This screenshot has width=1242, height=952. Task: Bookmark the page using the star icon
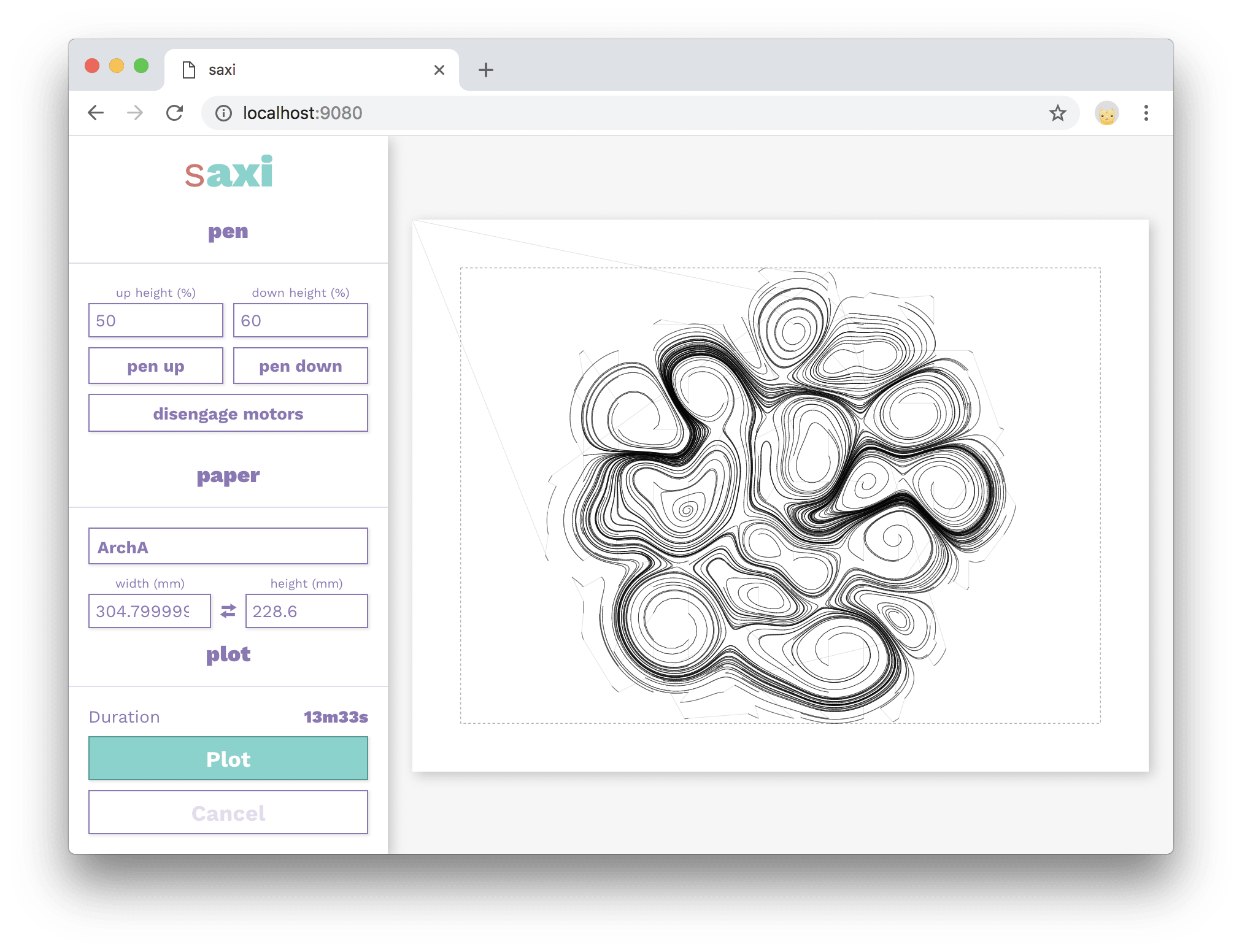[1057, 113]
